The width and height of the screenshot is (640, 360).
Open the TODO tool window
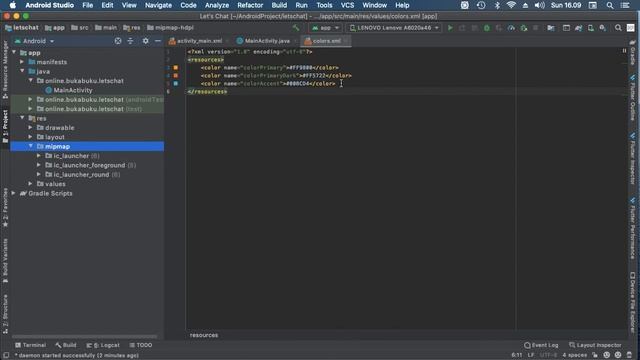pyautogui.click(x=141, y=345)
